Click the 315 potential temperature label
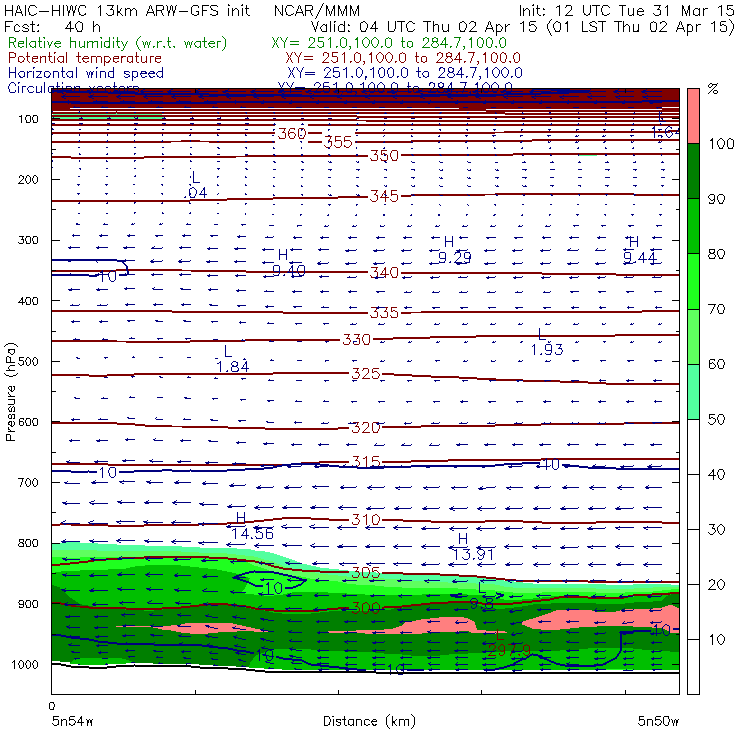This screenshot has height=740, width=740. [366, 462]
